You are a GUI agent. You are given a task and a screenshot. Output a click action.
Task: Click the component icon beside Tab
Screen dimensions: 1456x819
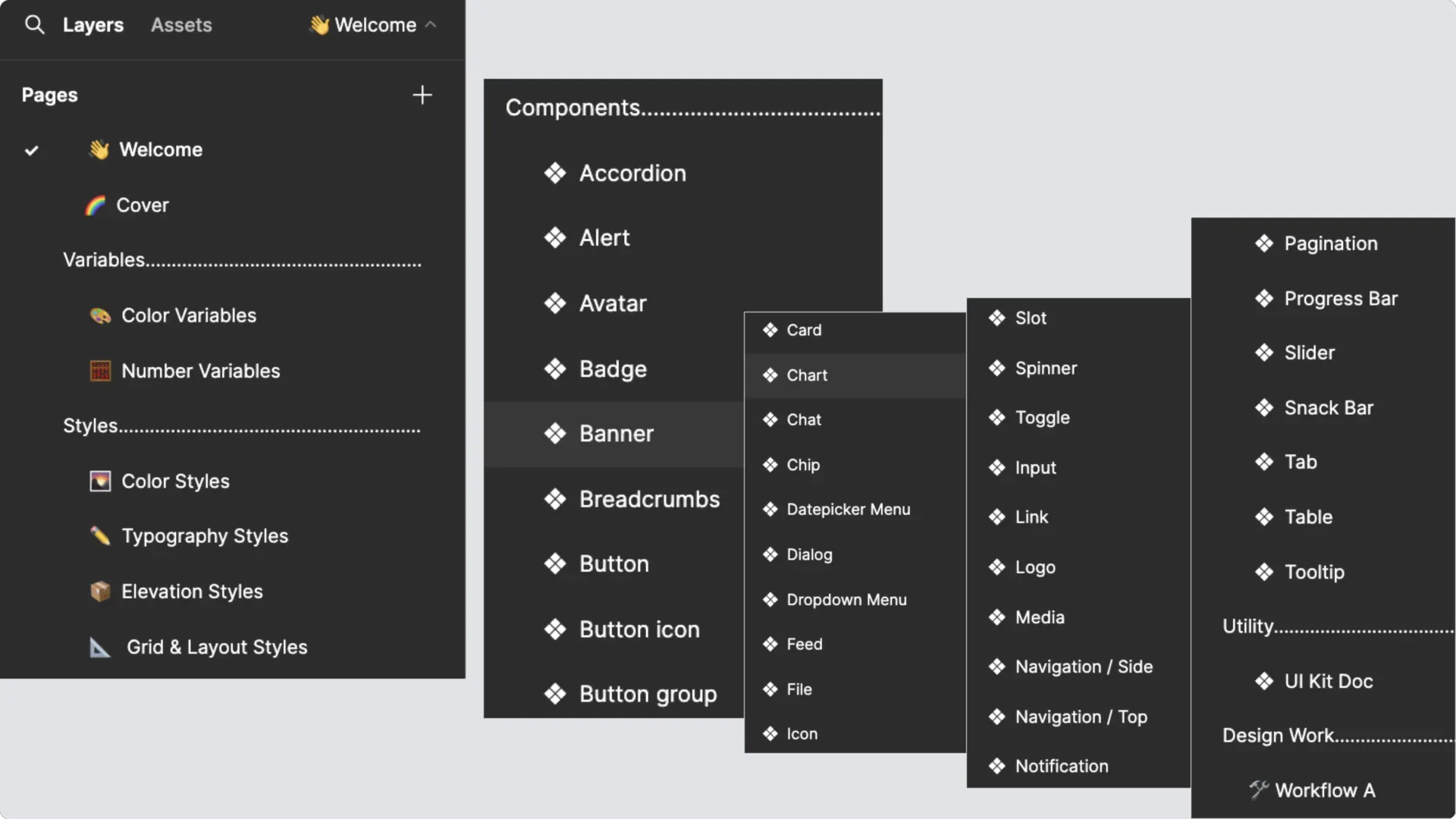click(1264, 462)
